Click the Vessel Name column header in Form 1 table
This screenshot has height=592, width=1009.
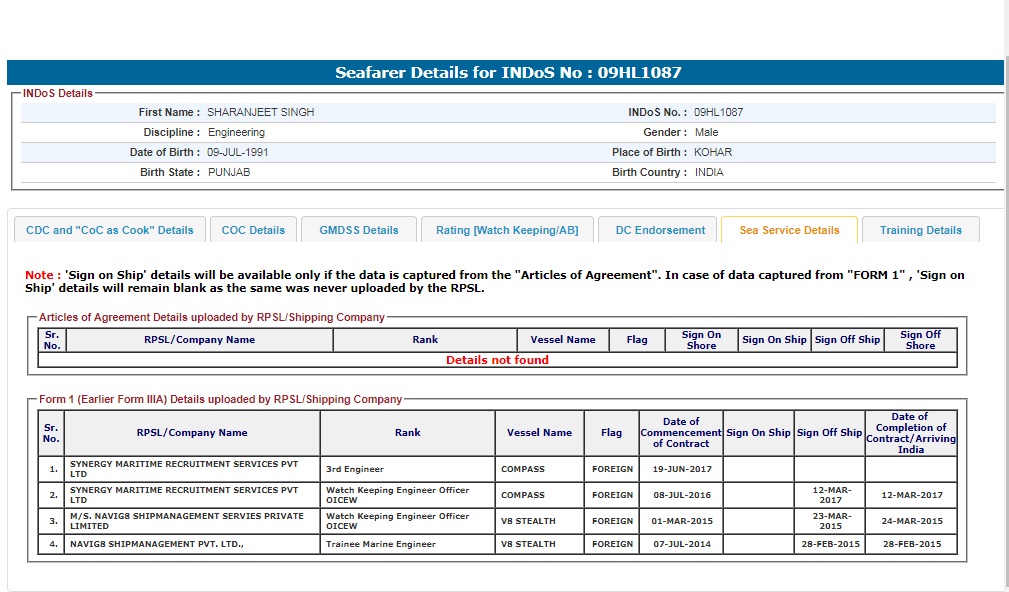pos(539,433)
